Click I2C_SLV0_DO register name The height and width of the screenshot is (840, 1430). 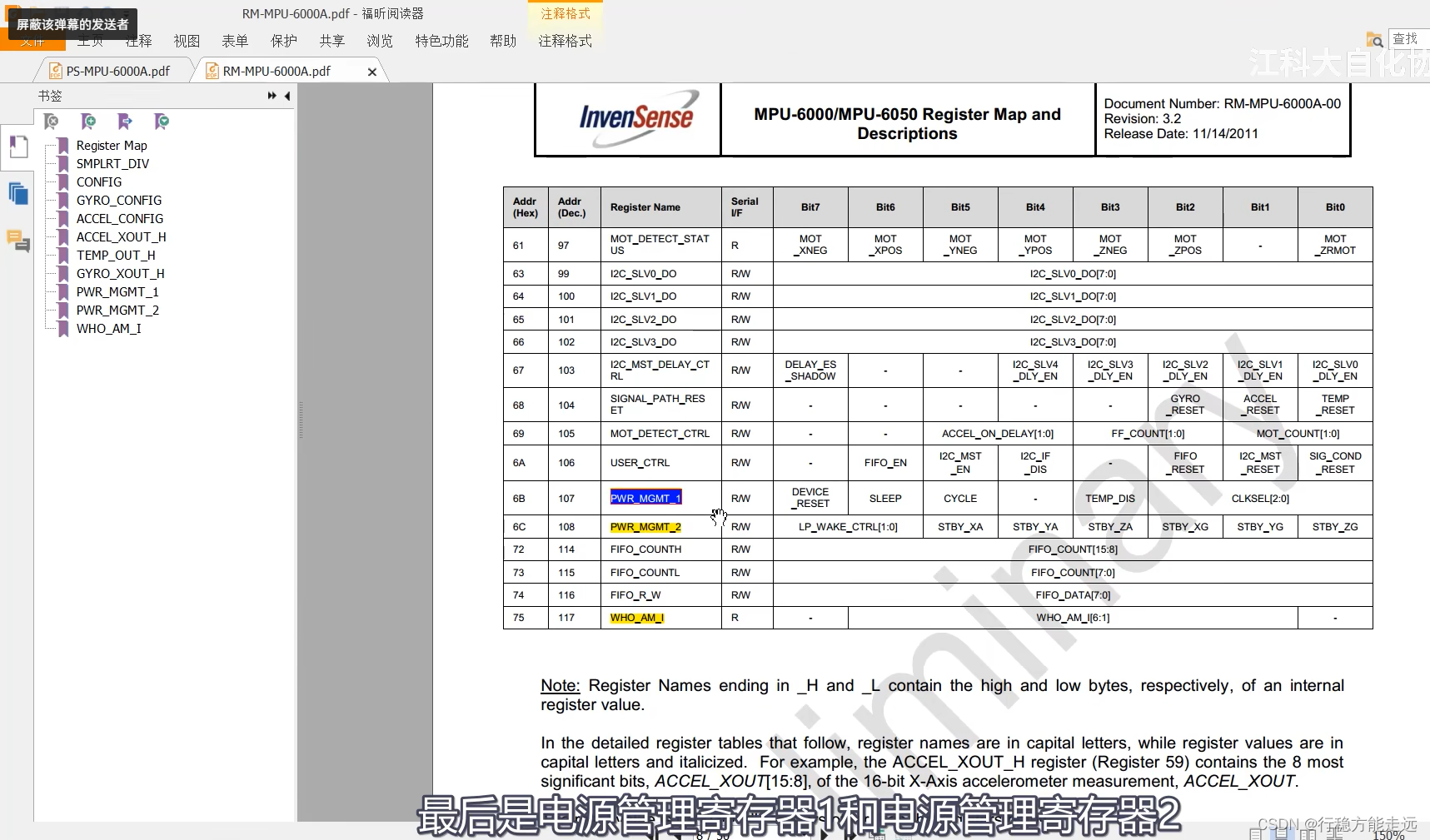pos(643,274)
